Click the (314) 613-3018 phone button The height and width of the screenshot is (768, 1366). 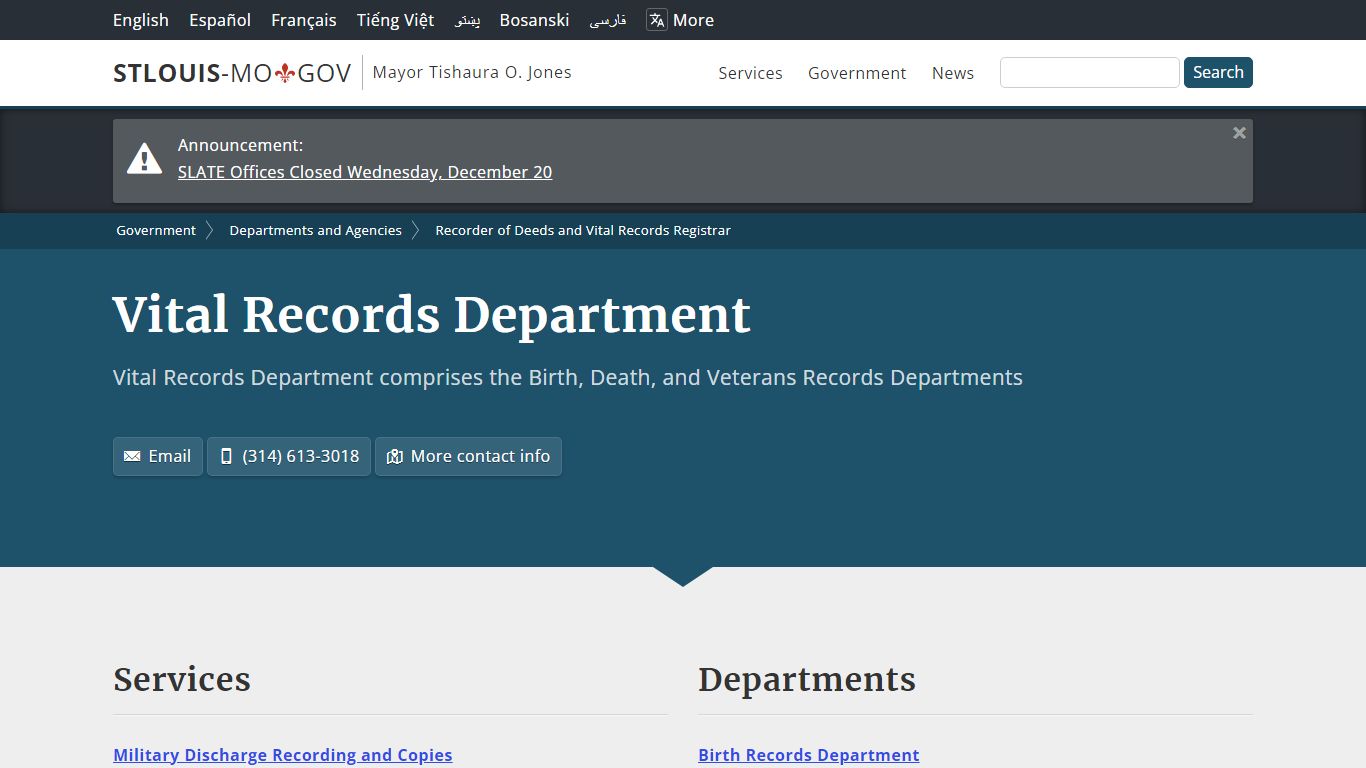(289, 456)
